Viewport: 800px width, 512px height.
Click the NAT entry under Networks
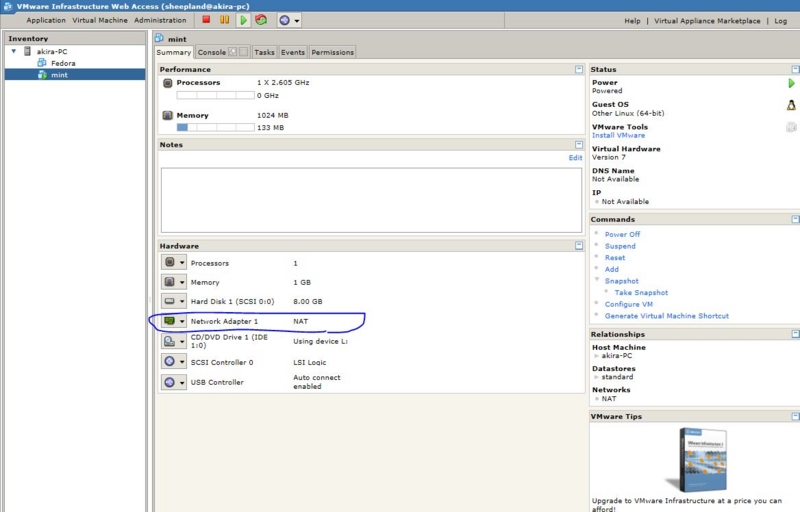(609, 399)
